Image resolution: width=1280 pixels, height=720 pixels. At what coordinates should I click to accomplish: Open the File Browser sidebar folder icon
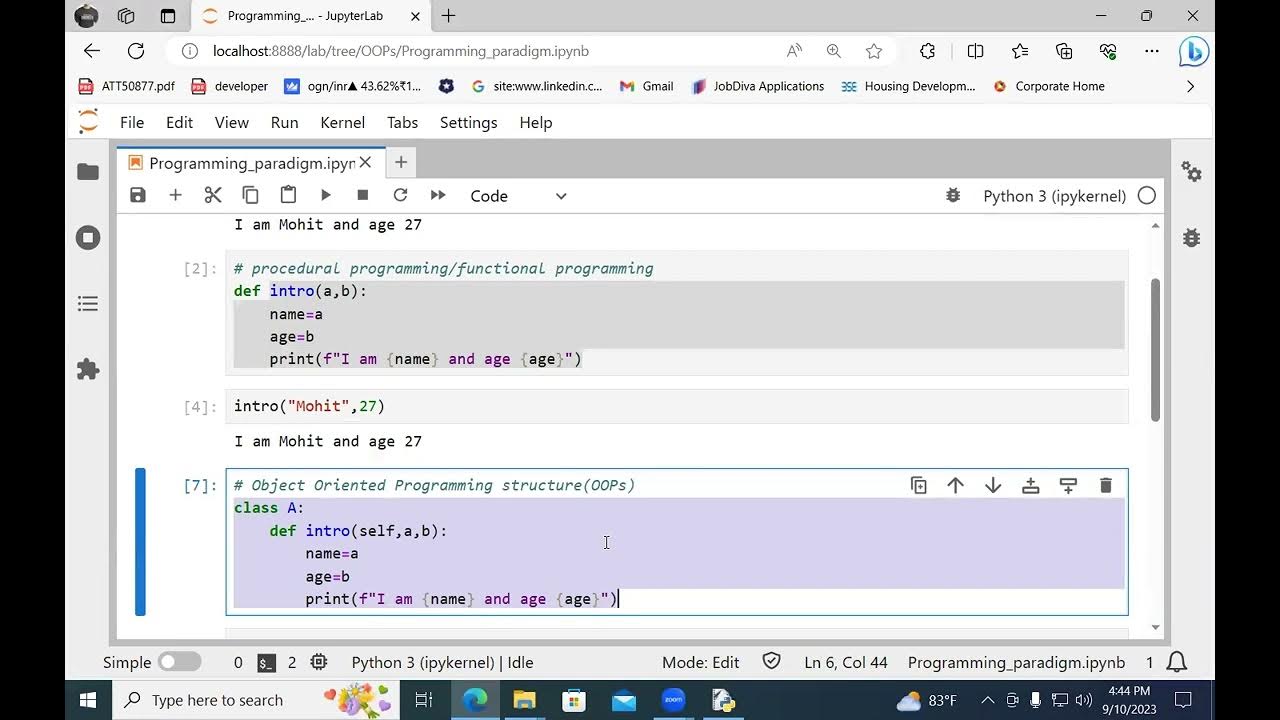point(88,172)
